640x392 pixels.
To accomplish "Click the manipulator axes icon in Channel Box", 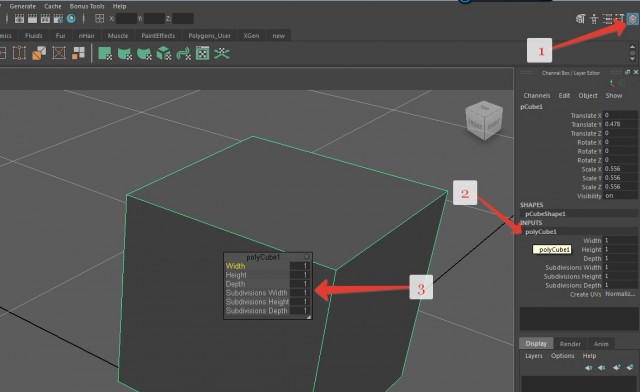I will [611, 84].
